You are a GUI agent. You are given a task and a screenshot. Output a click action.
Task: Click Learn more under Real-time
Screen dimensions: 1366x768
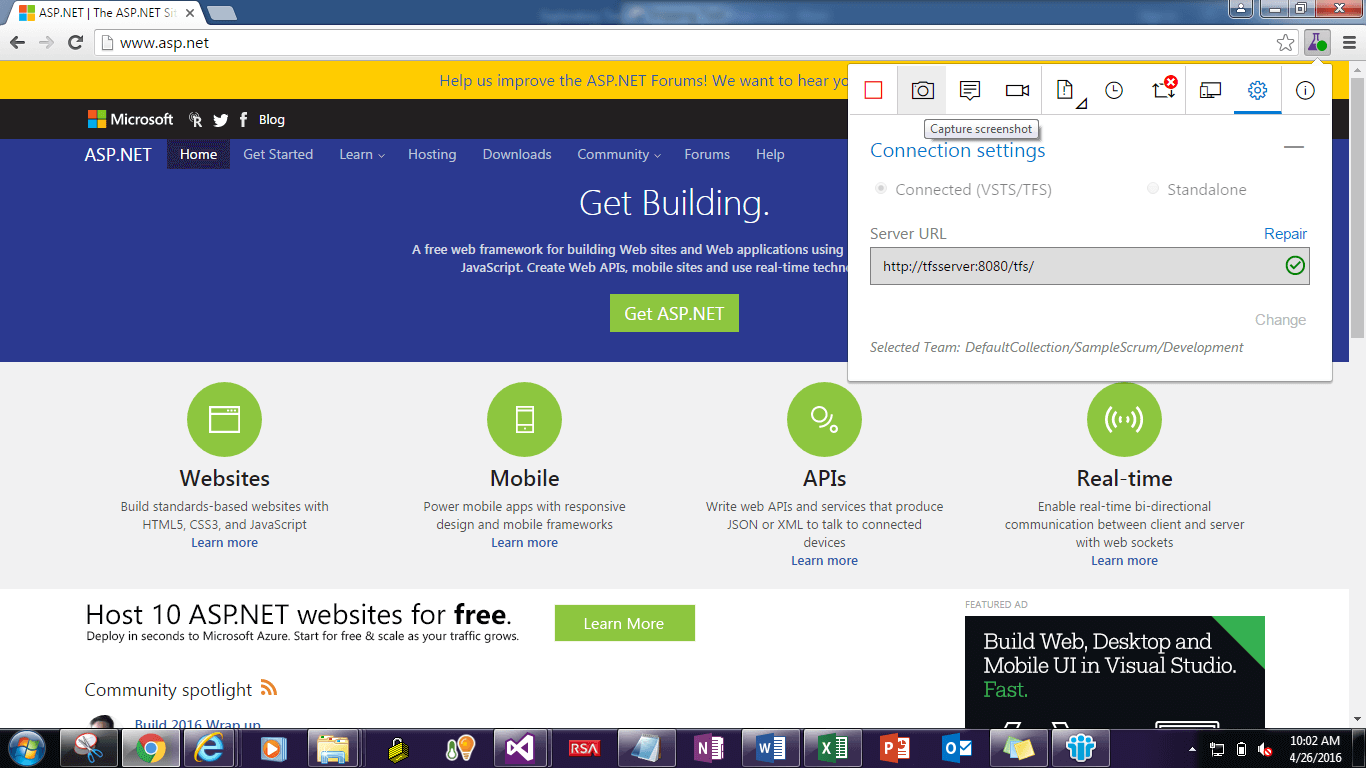pyautogui.click(x=1124, y=560)
